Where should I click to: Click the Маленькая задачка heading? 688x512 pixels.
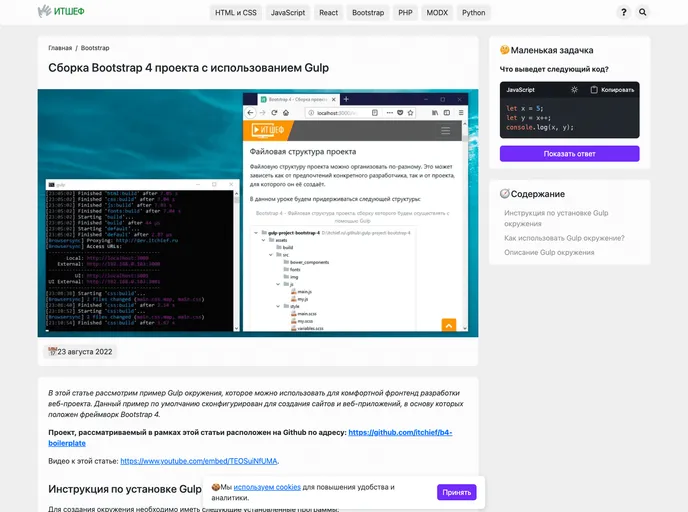[x=552, y=50]
